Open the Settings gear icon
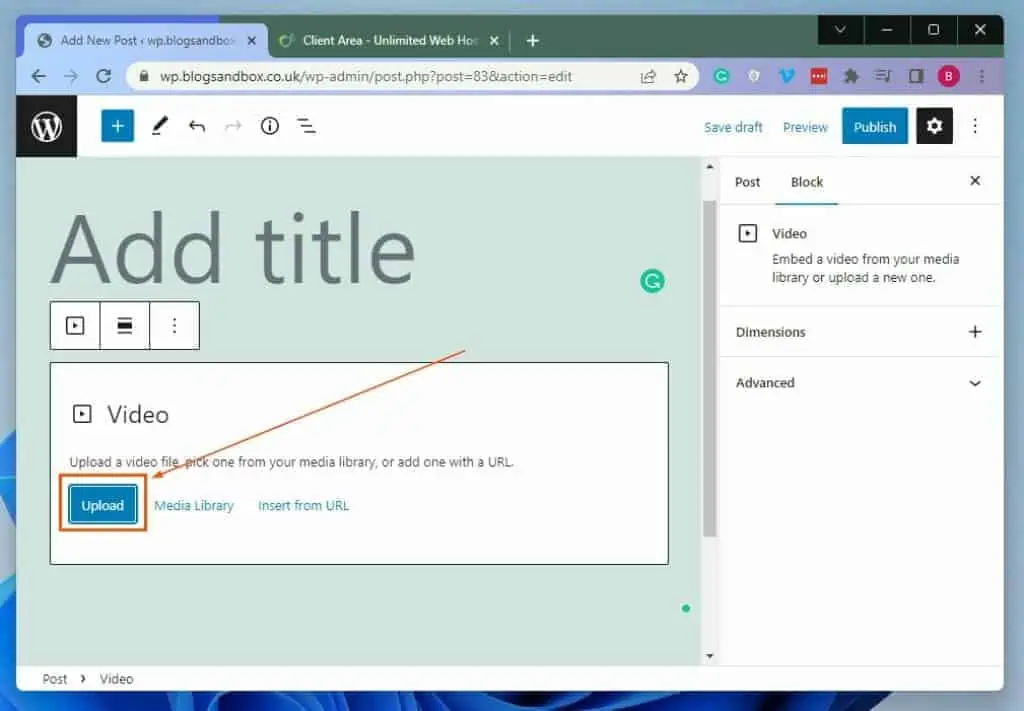 click(x=934, y=126)
